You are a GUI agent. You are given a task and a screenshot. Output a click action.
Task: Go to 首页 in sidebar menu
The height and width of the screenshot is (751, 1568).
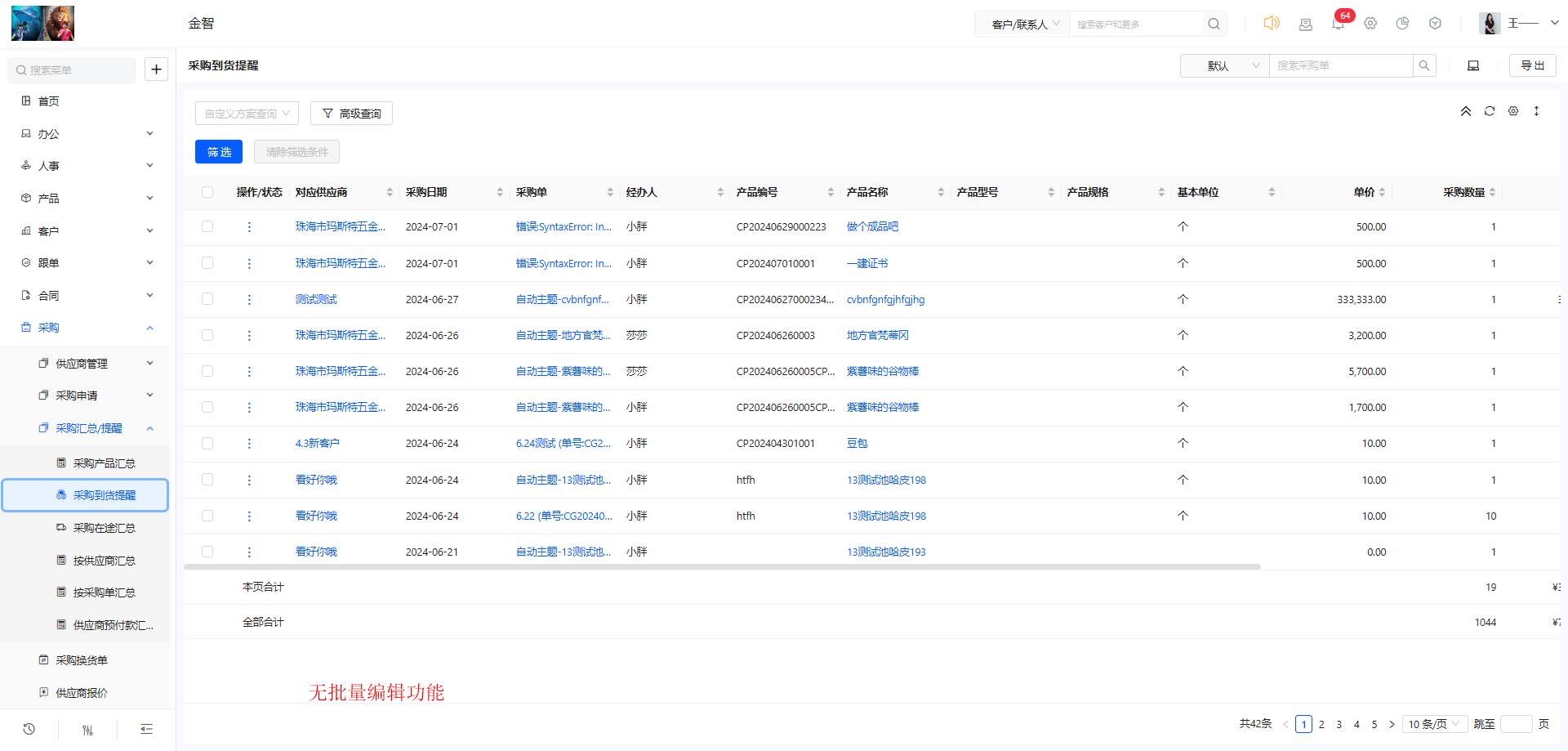[x=48, y=101]
